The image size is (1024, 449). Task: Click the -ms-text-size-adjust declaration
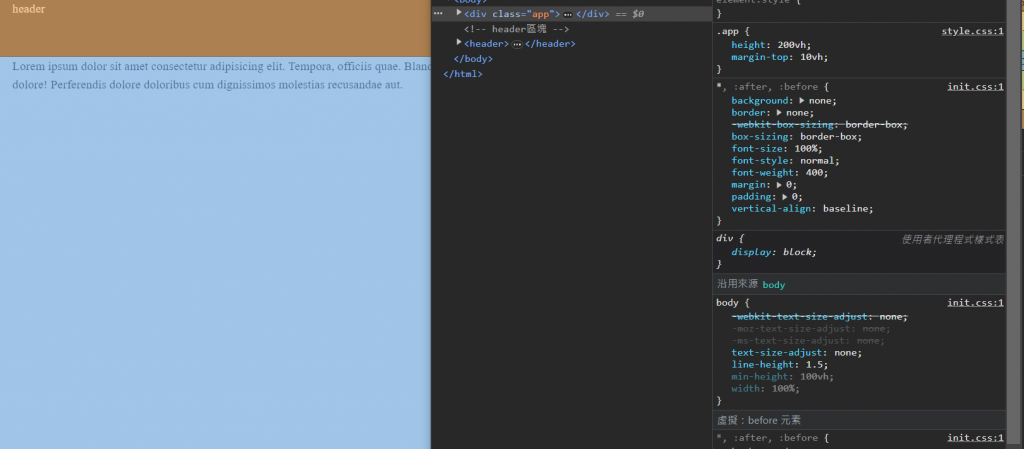(x=808, y=341)
